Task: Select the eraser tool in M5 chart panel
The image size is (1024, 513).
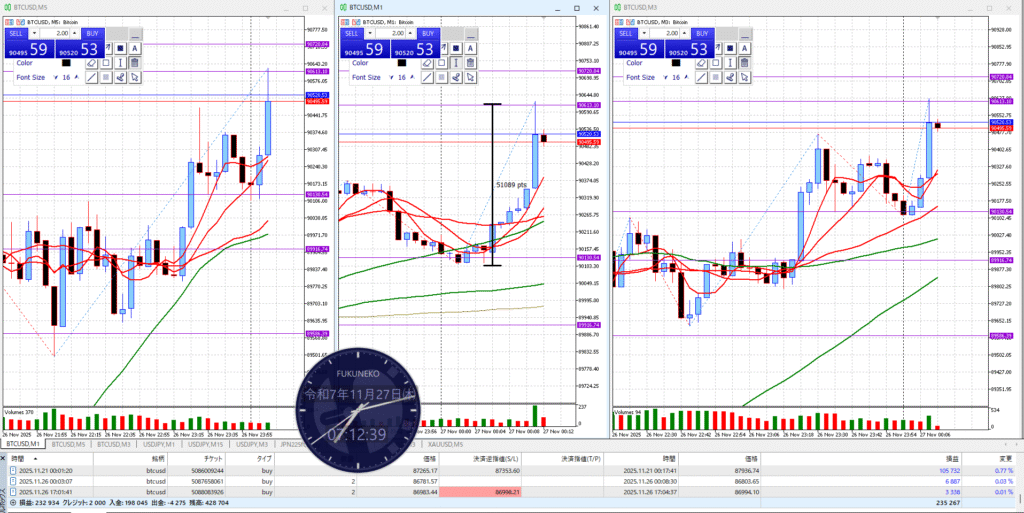Action: click(89, 62)
